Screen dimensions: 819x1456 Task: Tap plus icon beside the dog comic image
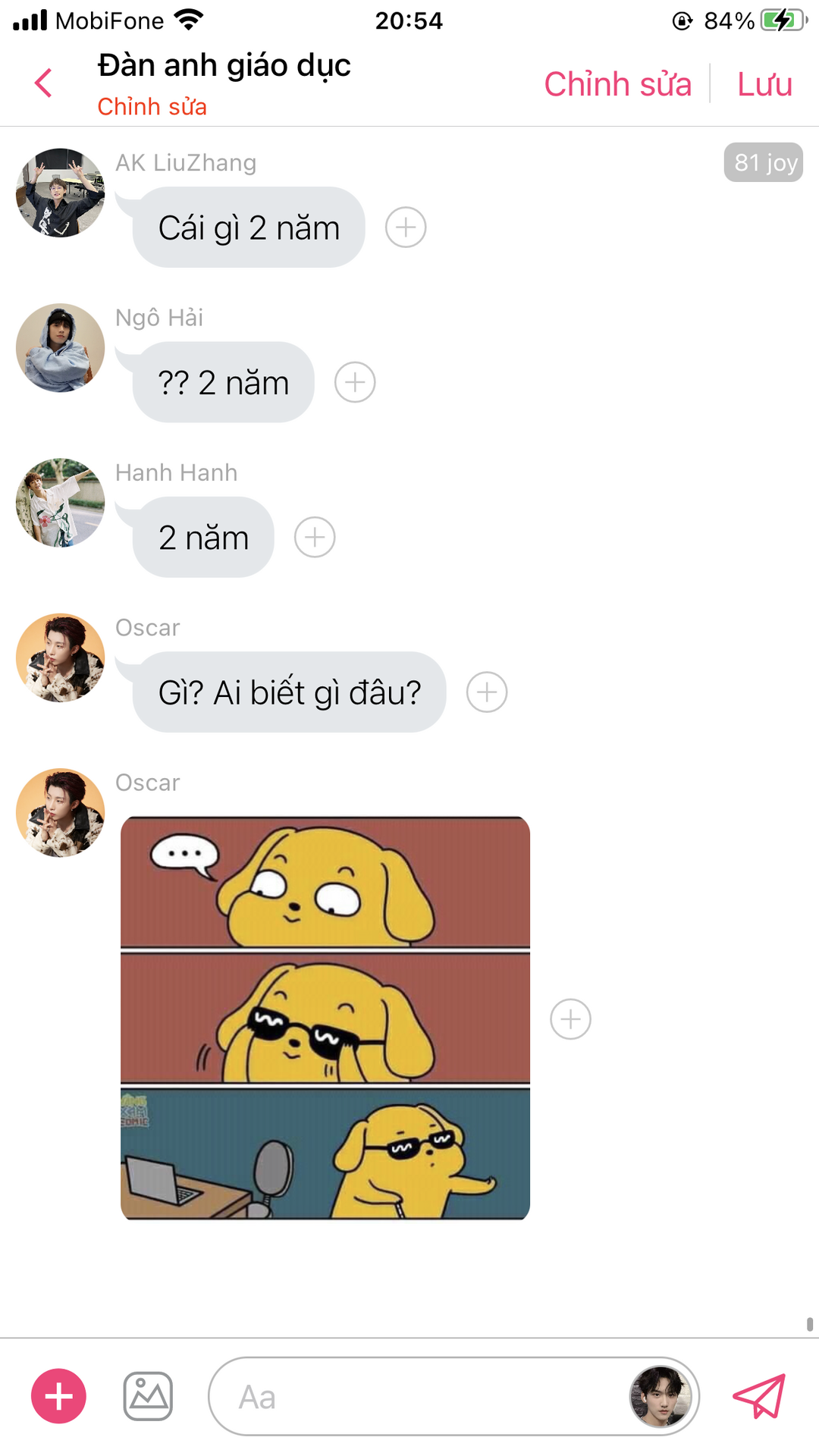pyautogui.click(x=570, y=1018)
